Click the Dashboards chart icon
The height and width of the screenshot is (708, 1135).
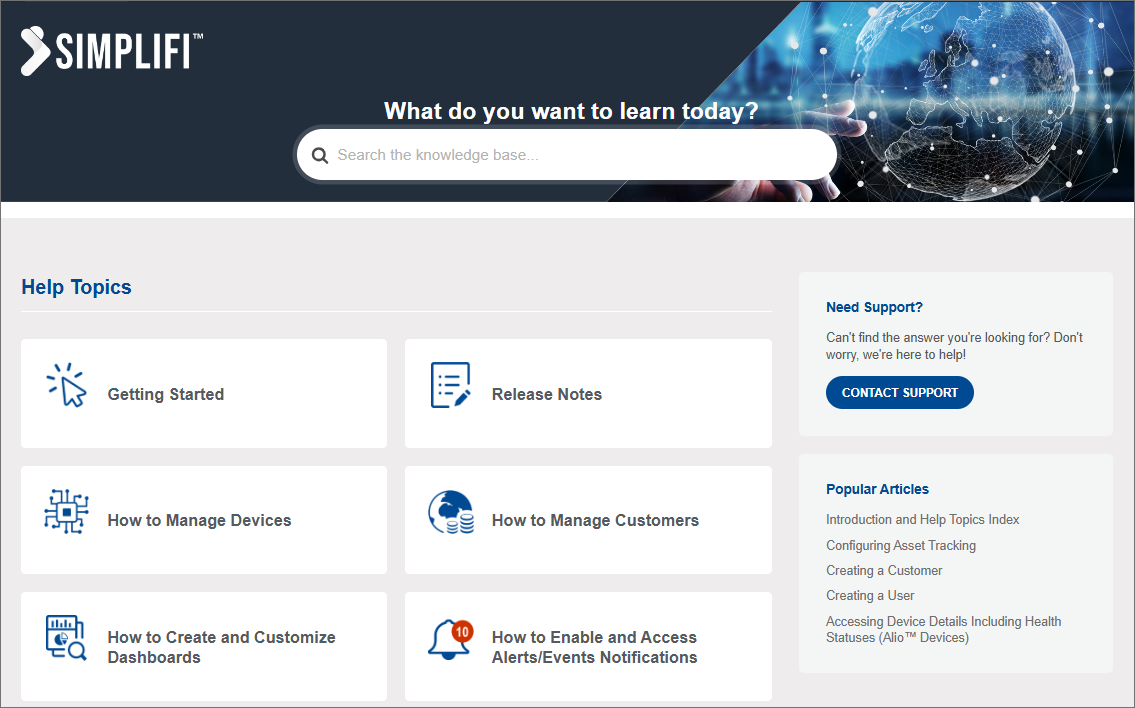(x=66, y=637)
